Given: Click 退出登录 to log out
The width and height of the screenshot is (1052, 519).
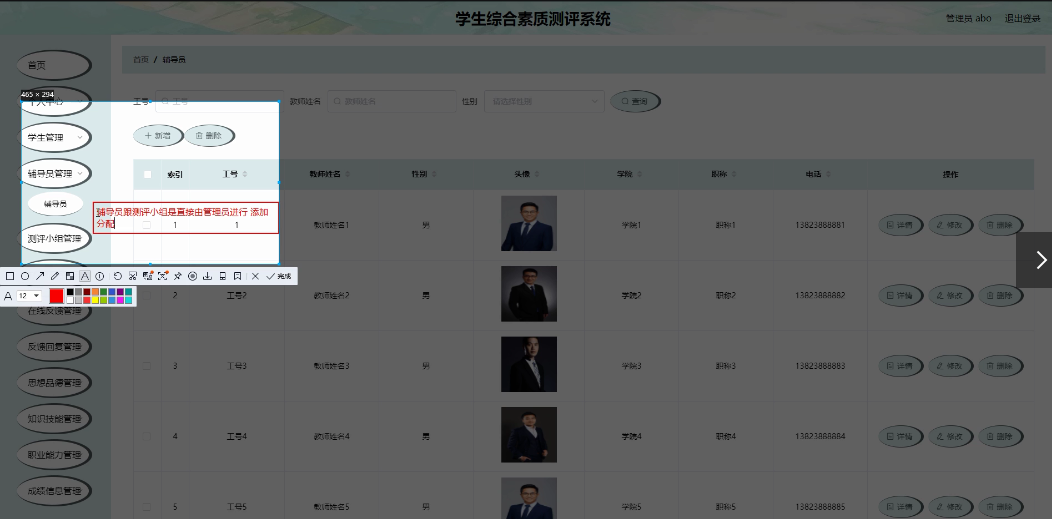Looking at the screenshot, I should 1022,18.
